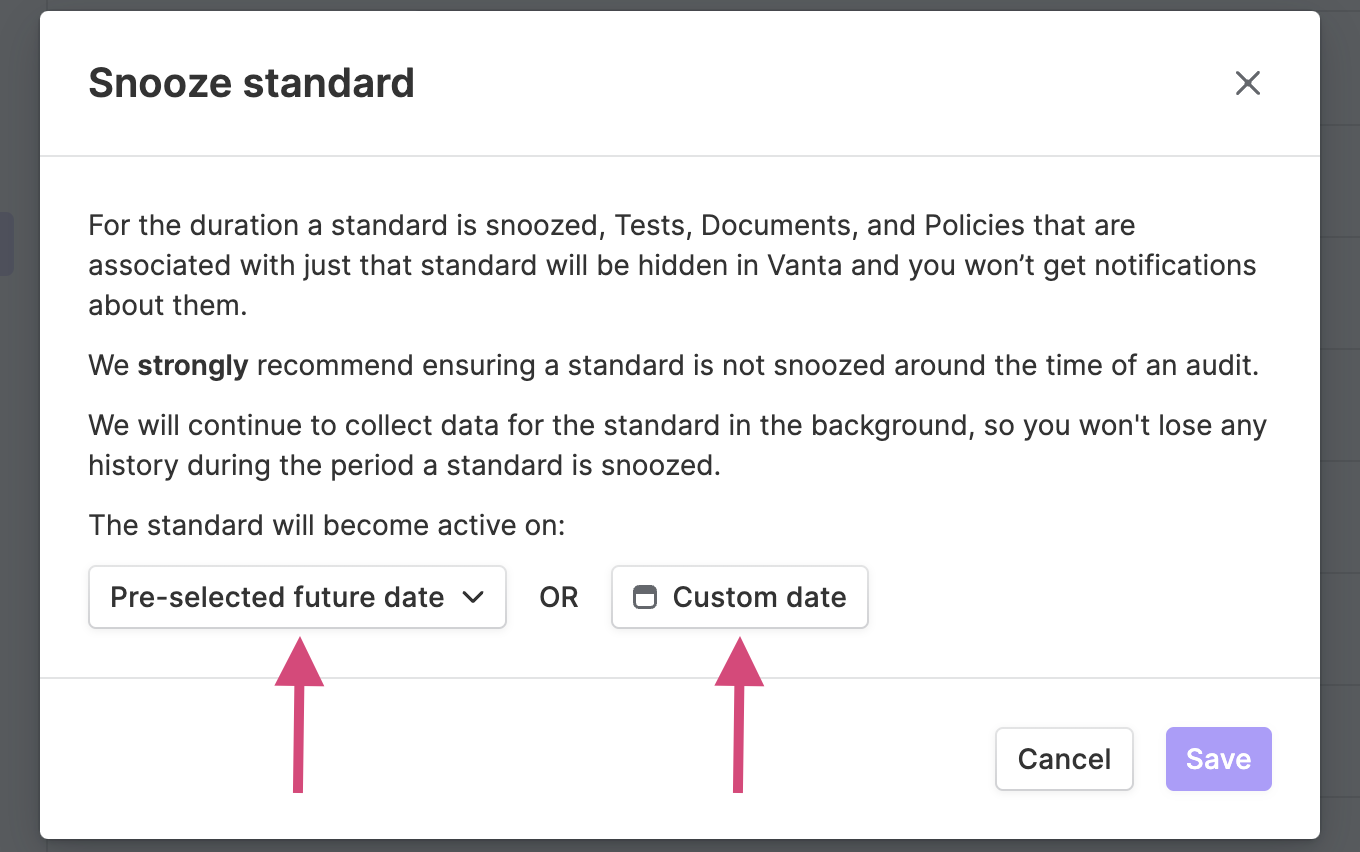Choose the Custom date option

[x=739, y=597]
